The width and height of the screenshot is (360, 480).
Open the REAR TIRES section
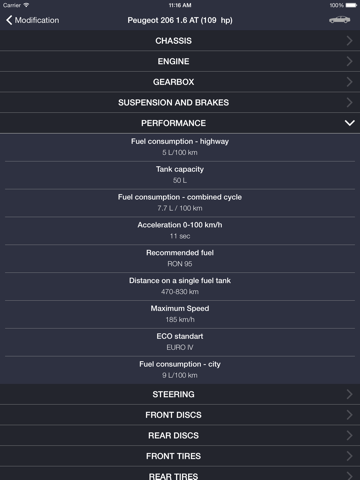coord(180,474)
